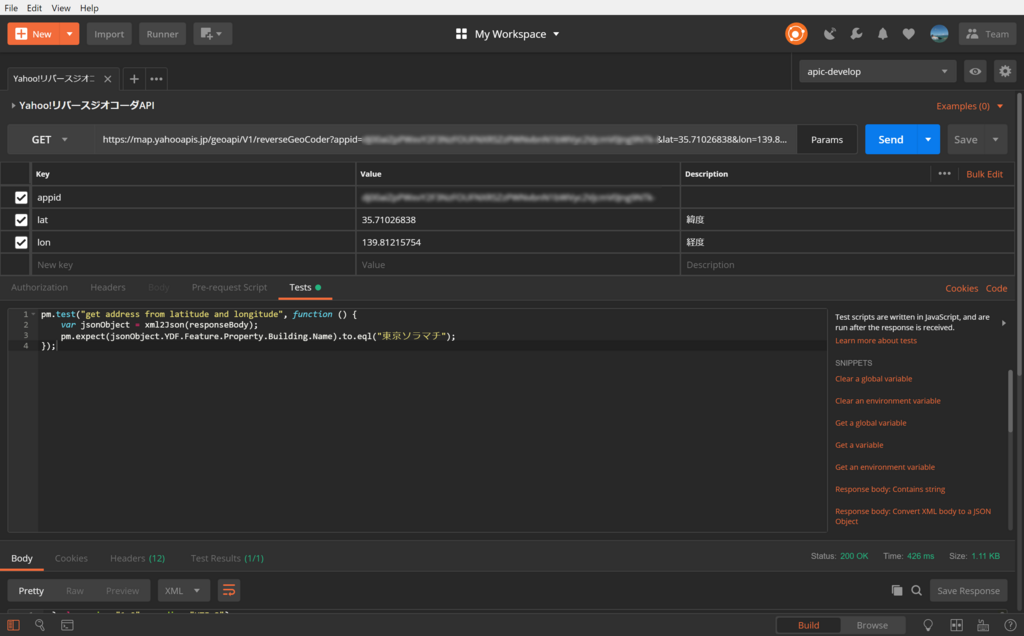Switch to Build mode

pyautogui.click(x=808, y=625)
